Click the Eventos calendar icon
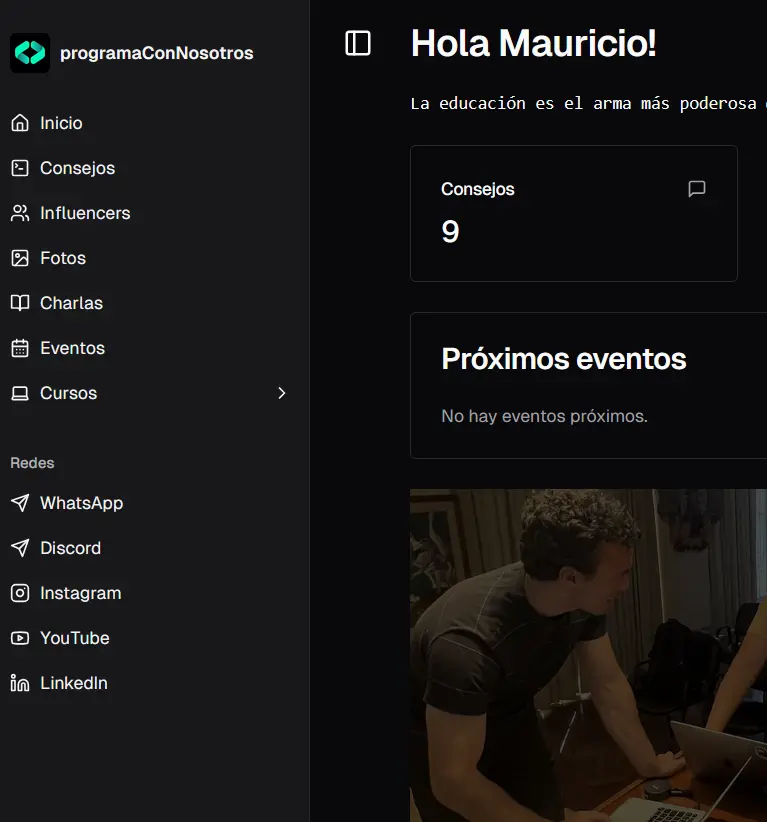 tap(20, 348)
